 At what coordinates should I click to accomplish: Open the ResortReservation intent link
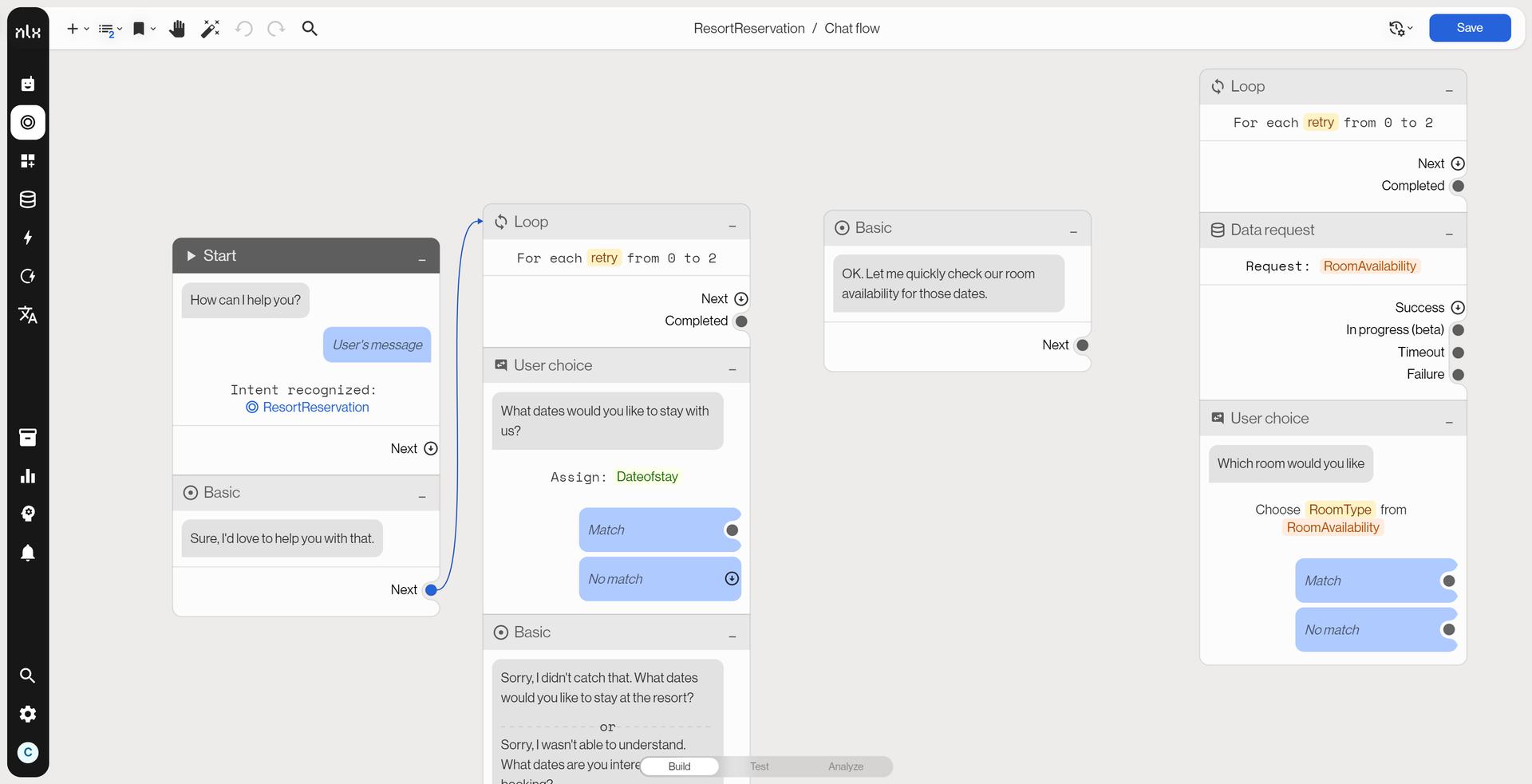point(315,407)
